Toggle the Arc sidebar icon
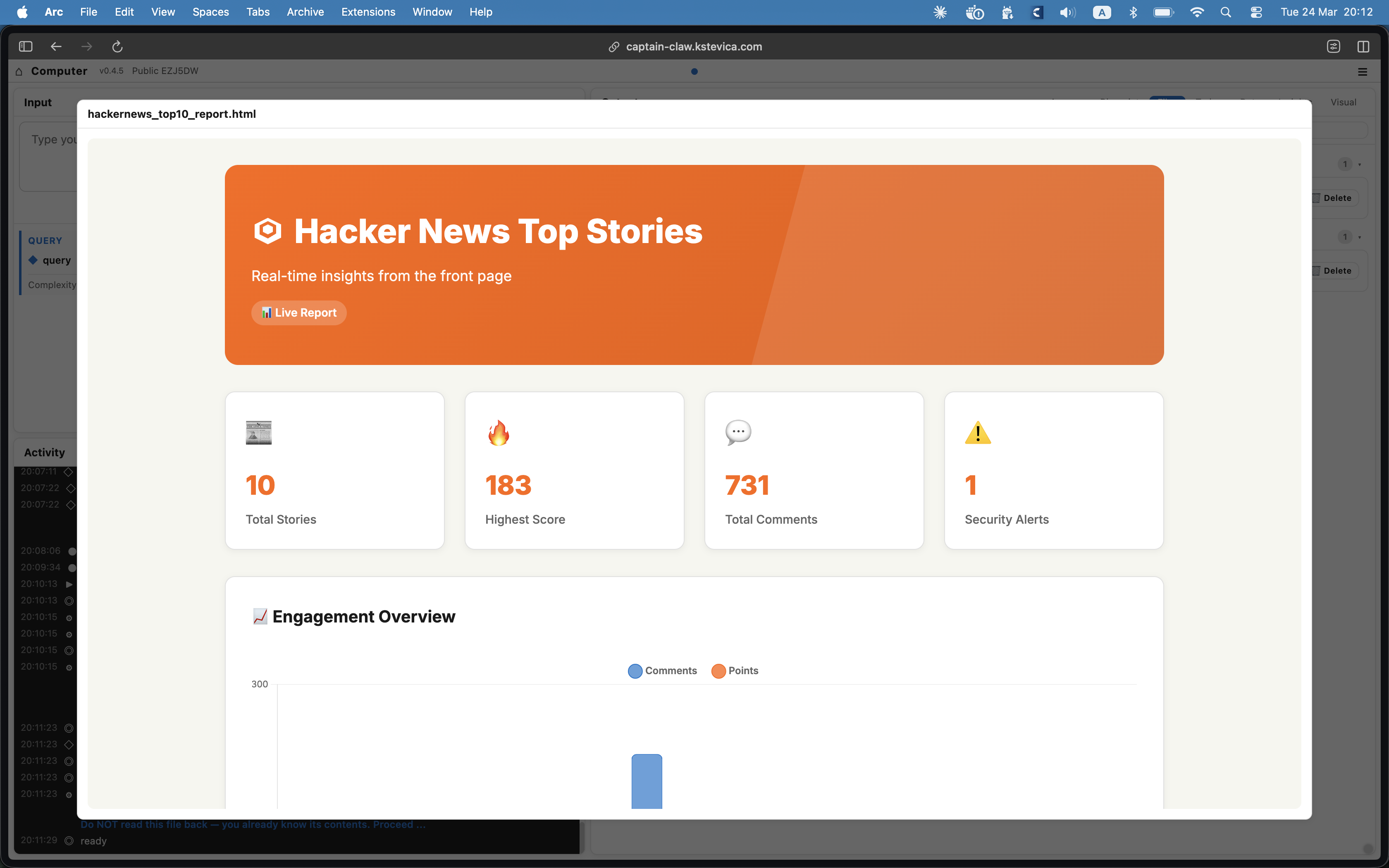 point(26,46)
